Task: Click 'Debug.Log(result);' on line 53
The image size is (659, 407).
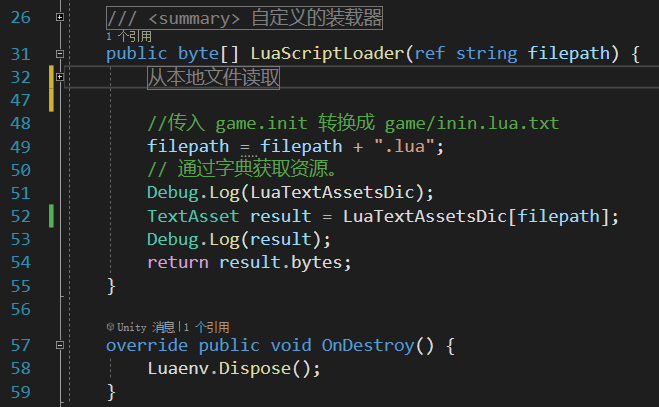Action: point(239,239)
